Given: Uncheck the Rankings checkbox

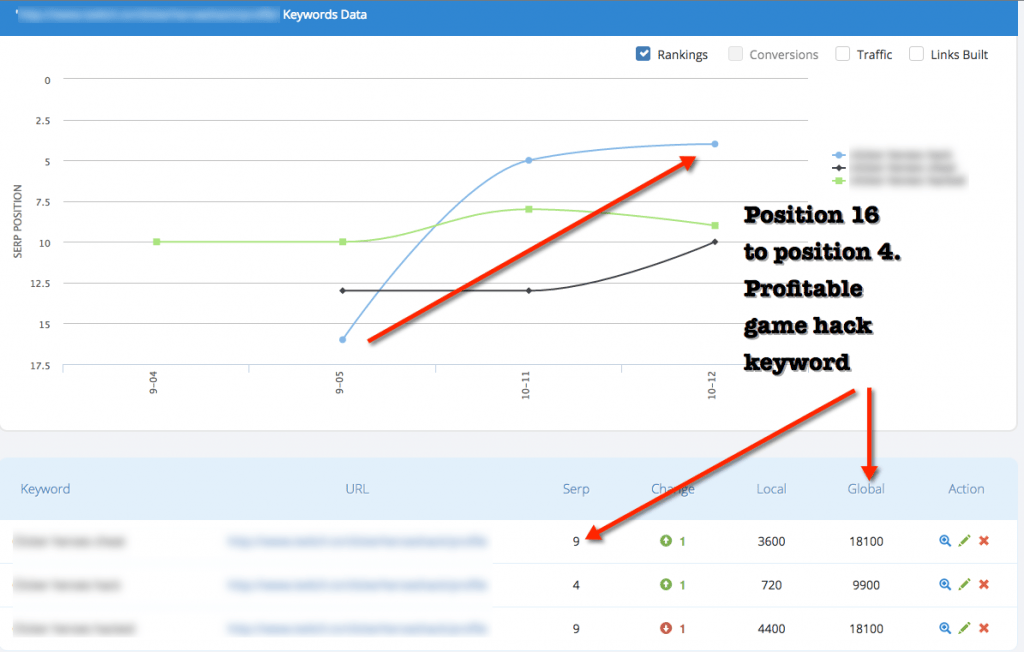Looking at the screenshot, I should (644, 54).
